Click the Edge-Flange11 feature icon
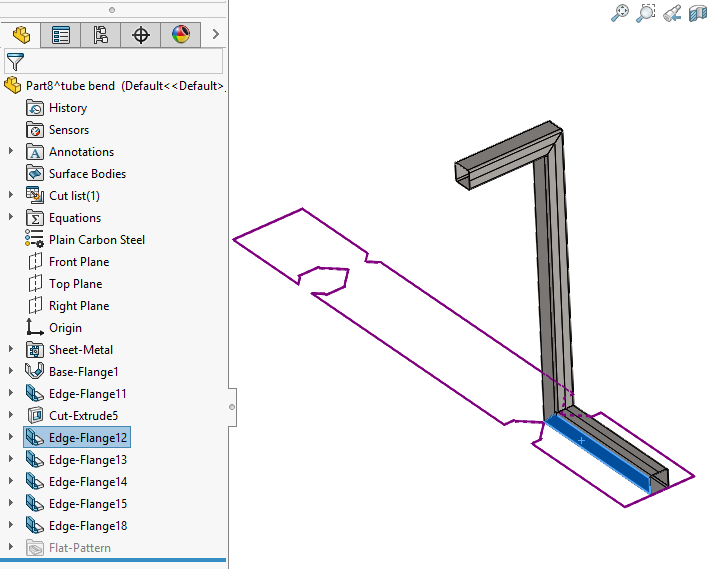 [x=35, y=393]
